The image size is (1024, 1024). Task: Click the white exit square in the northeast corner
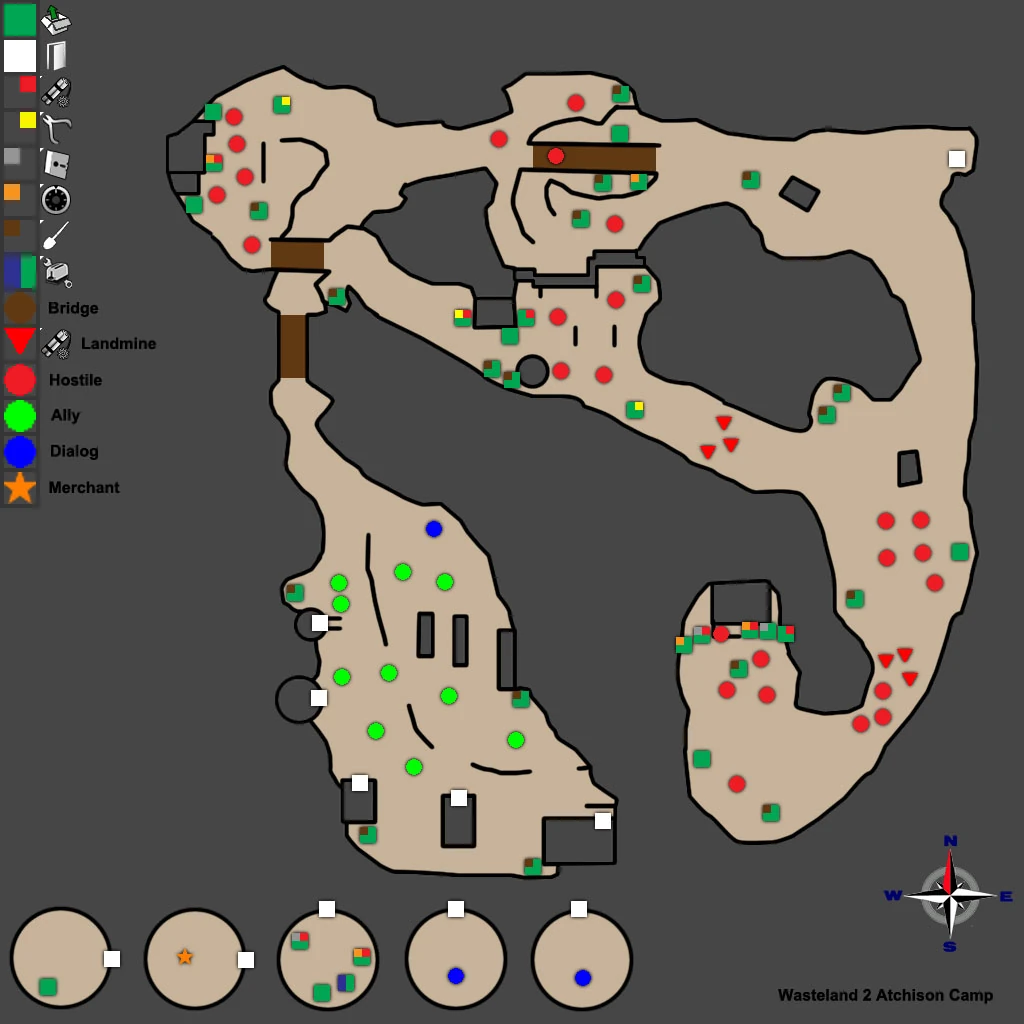(957, 159)
